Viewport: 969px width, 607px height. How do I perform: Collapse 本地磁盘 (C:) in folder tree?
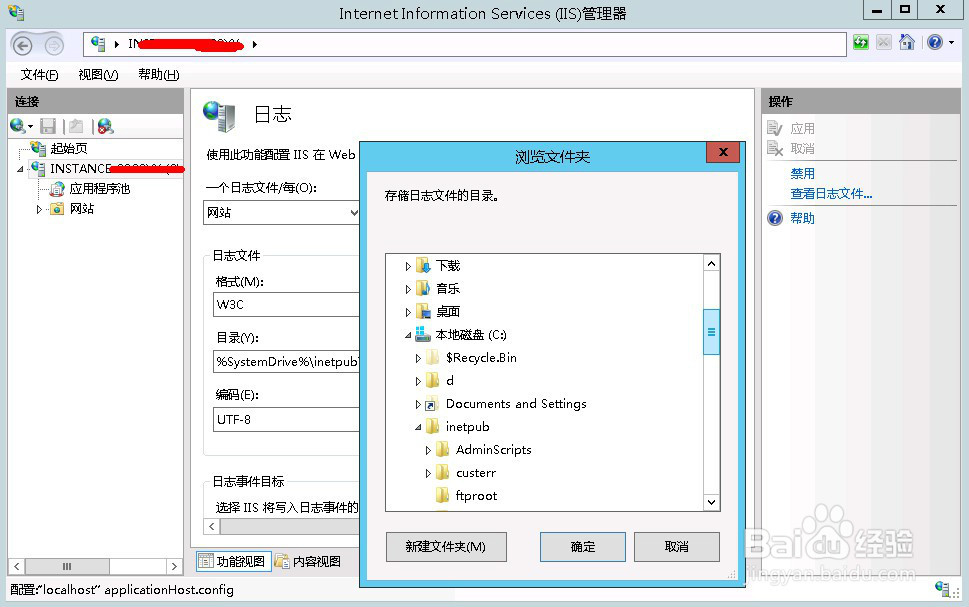point(408,335)
